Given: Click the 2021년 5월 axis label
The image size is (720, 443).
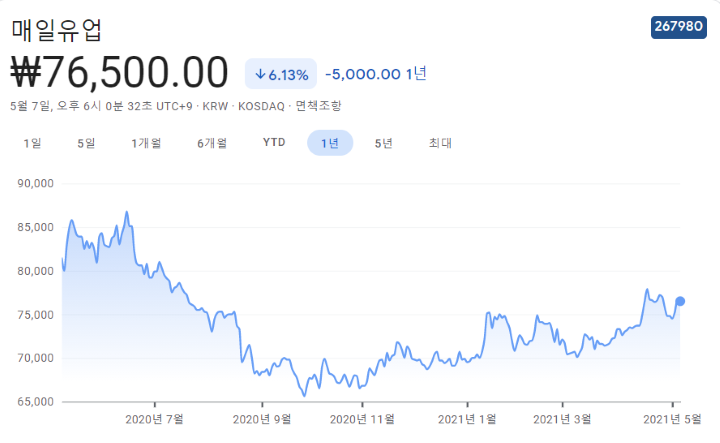Looking at the screenshot, I should pos(672,419).
